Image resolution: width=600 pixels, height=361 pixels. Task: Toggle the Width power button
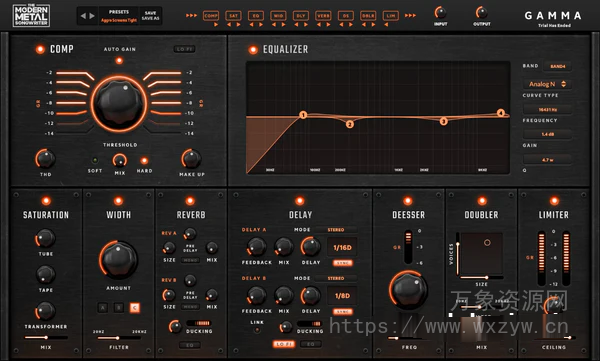(x=118, y=201)
